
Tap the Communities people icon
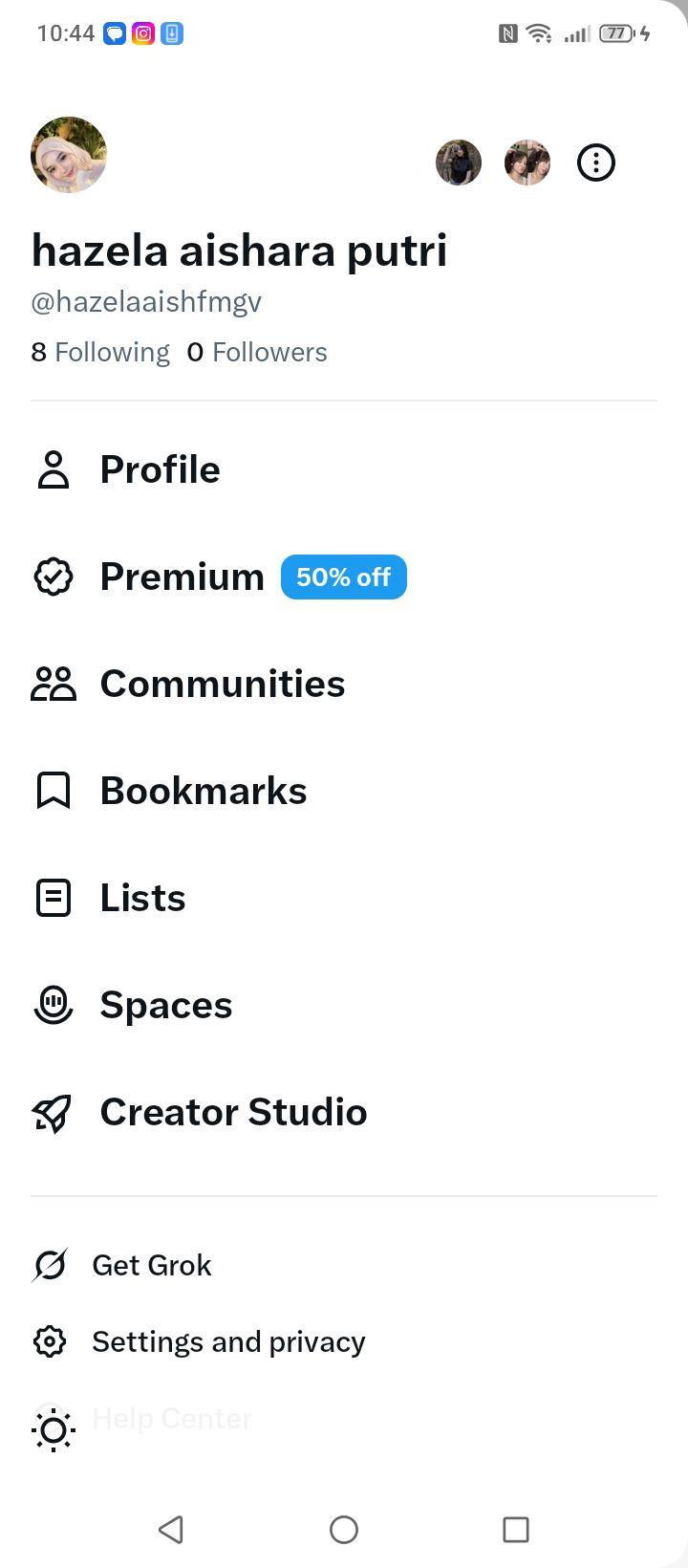[54, 684]
